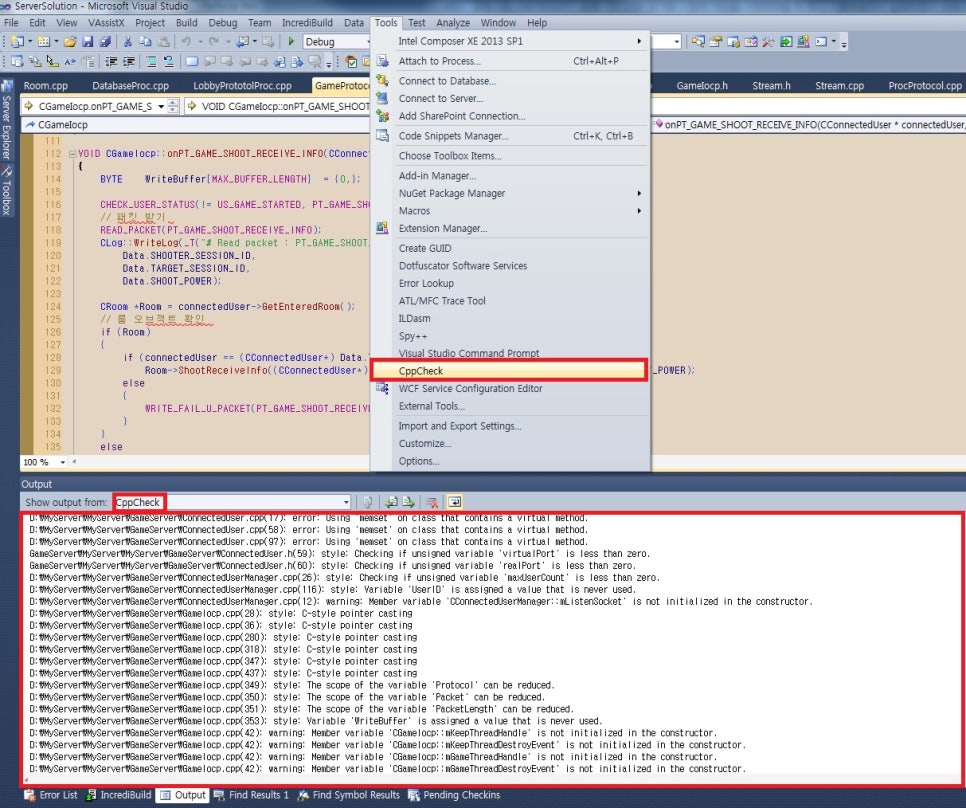Select CppCheck in the Tools menu
Viewport: 966px width, 808px height.
point(509,371)
